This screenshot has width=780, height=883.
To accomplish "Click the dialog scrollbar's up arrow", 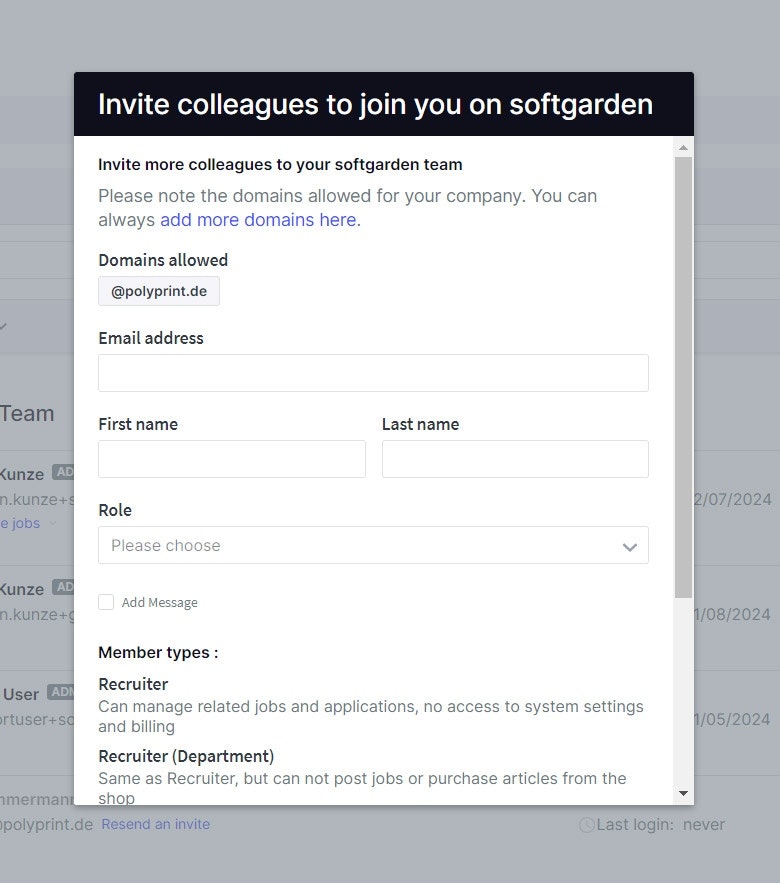I will point(683,148).
